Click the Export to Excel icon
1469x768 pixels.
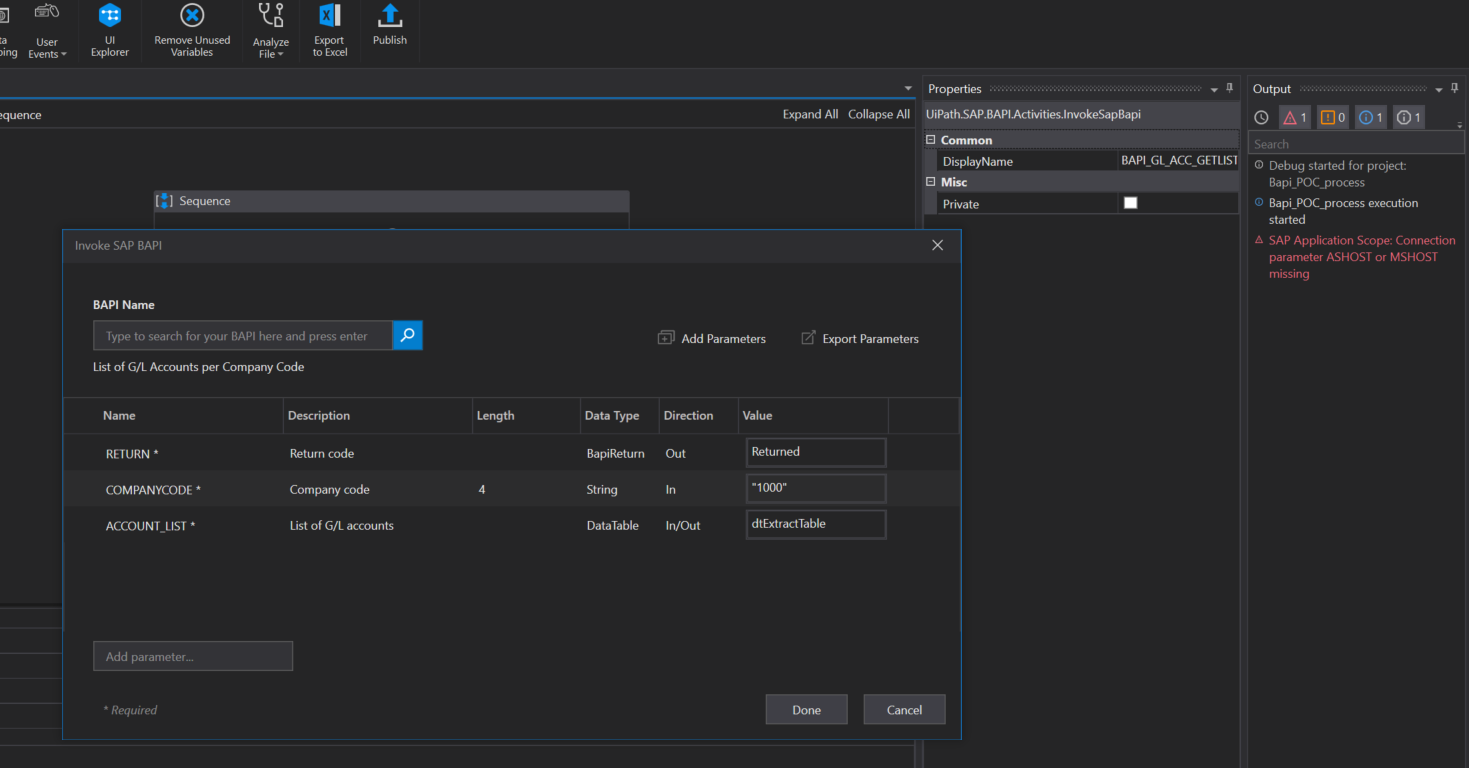click(329, 16)
